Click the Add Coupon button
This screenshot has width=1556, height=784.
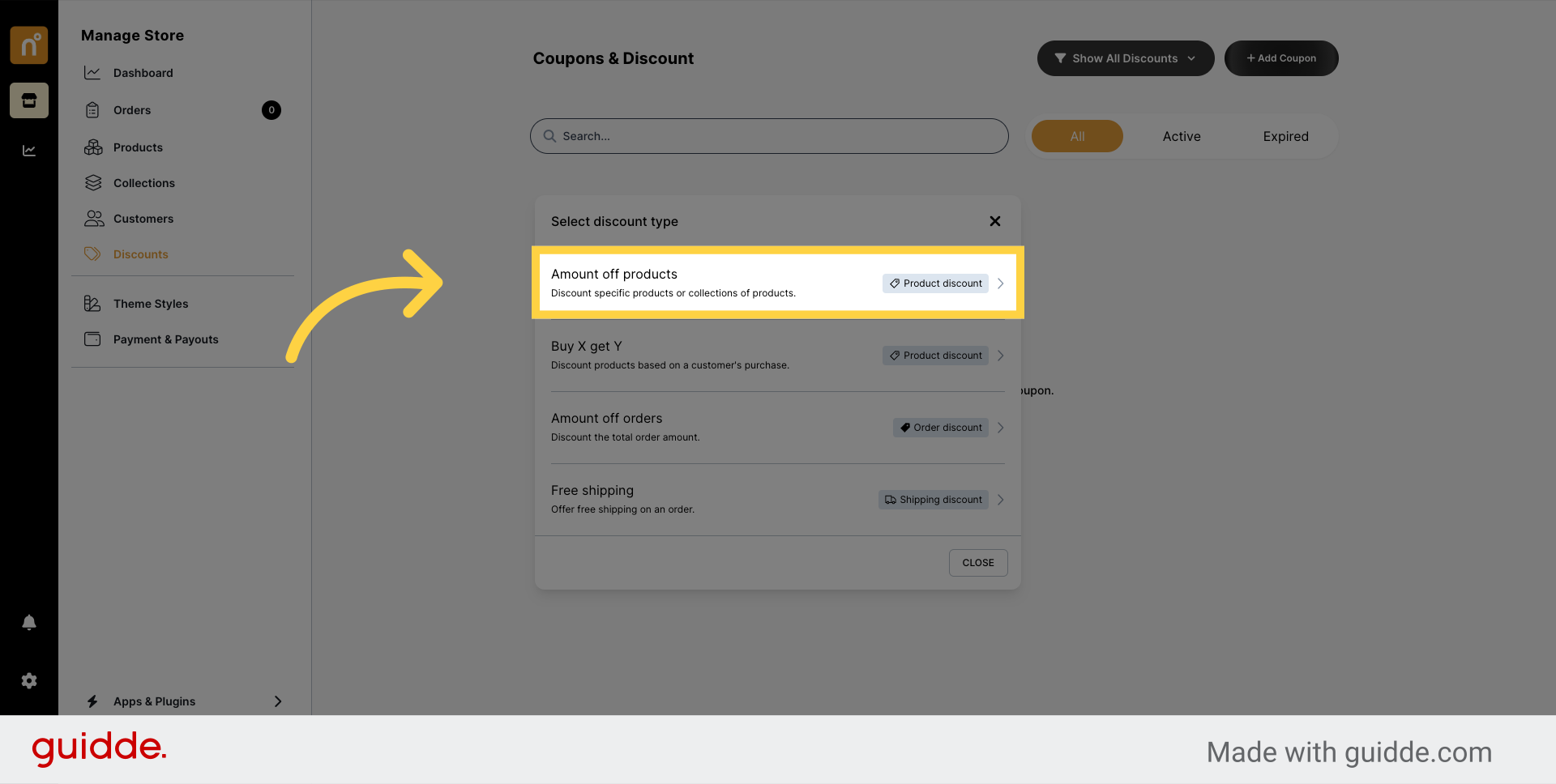tap(1281, 58)
